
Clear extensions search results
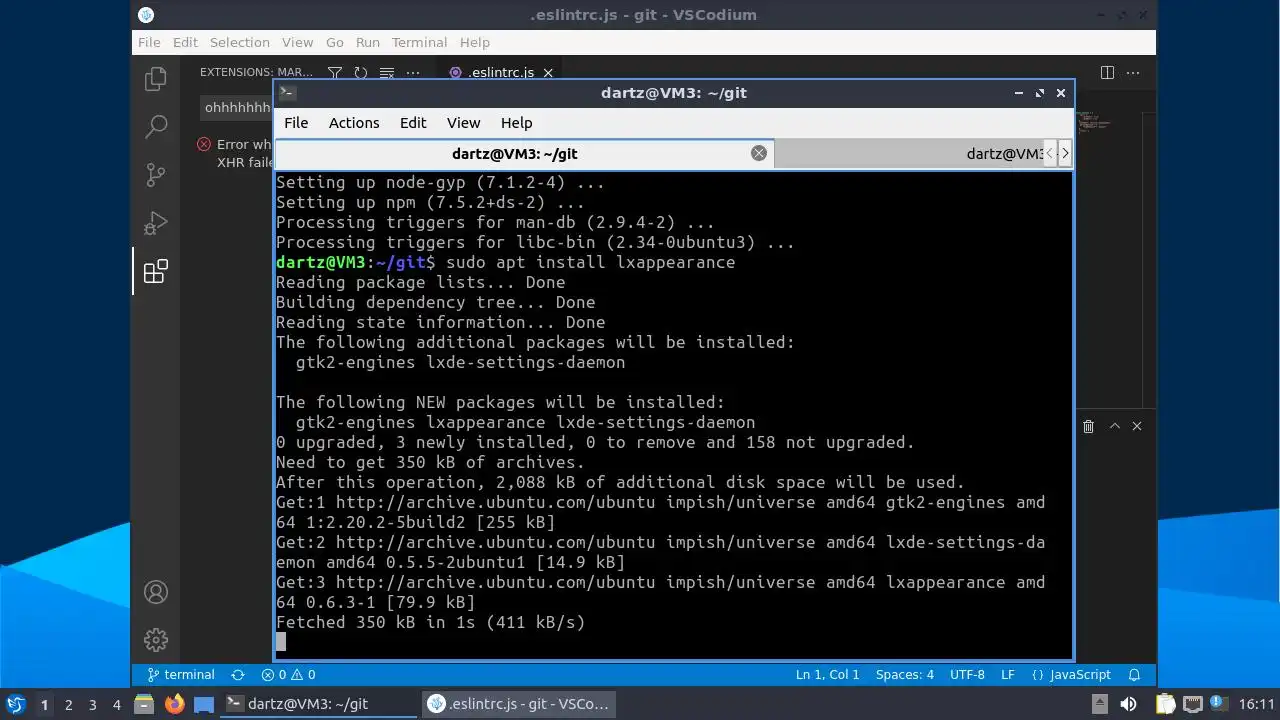click(387, 72)
